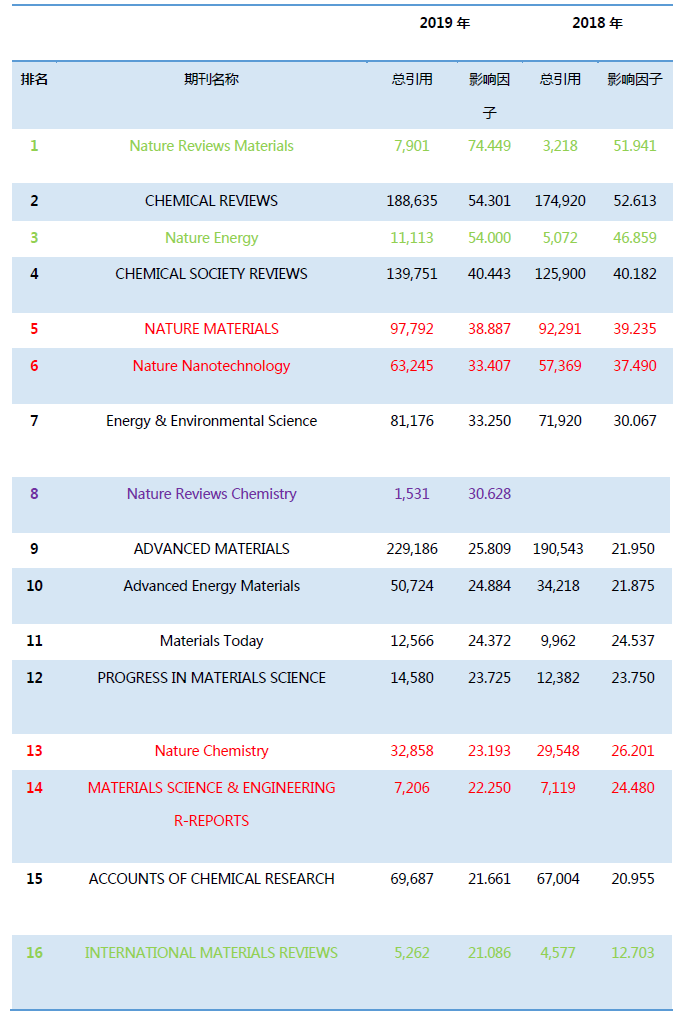The width and height of the screenshot is (675, 1013).
Task: Click the 2018 年 column group header
Action: pyautogui.click(x=597, y=23)
